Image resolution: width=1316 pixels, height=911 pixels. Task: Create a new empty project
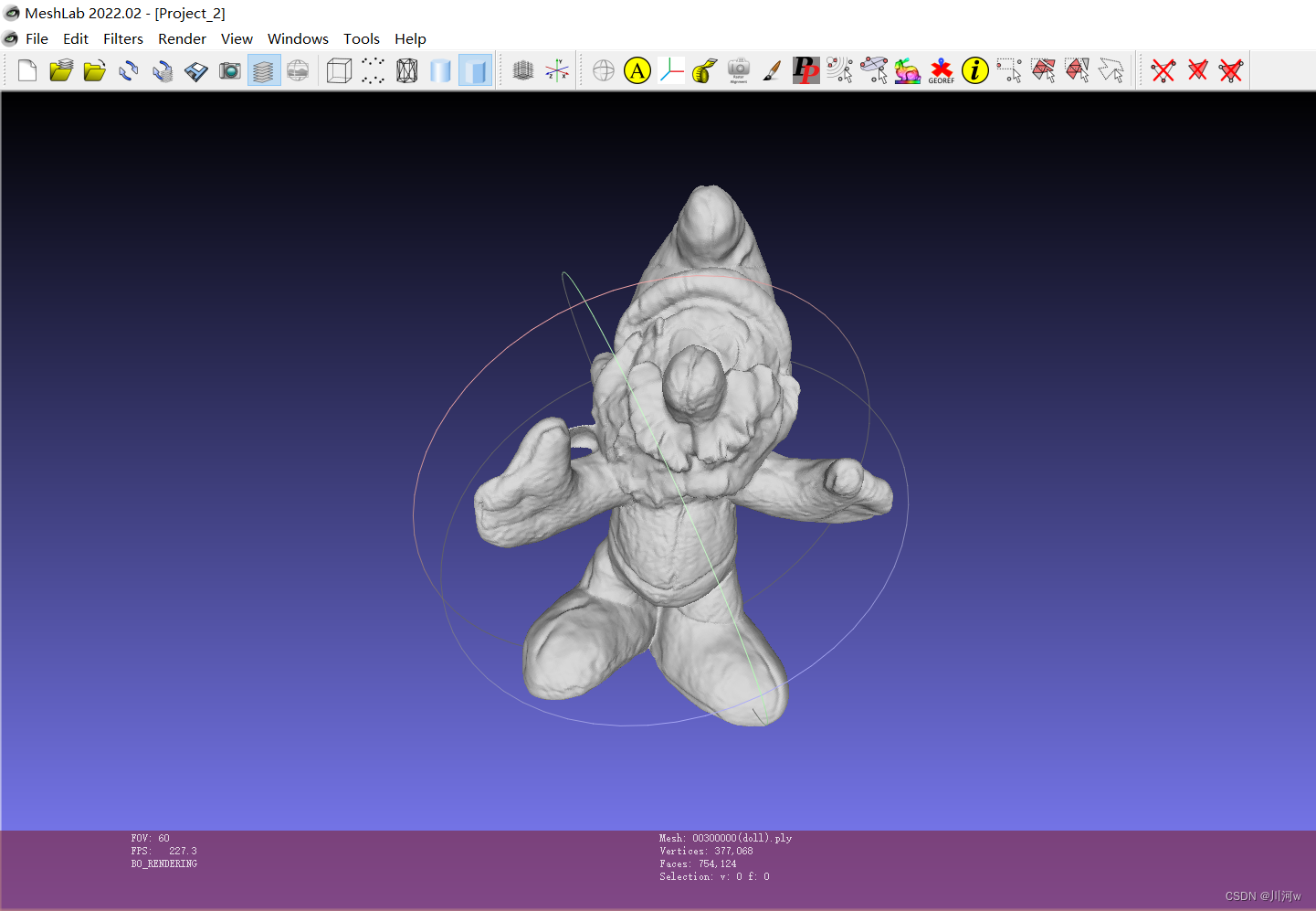tap(27, 70)
